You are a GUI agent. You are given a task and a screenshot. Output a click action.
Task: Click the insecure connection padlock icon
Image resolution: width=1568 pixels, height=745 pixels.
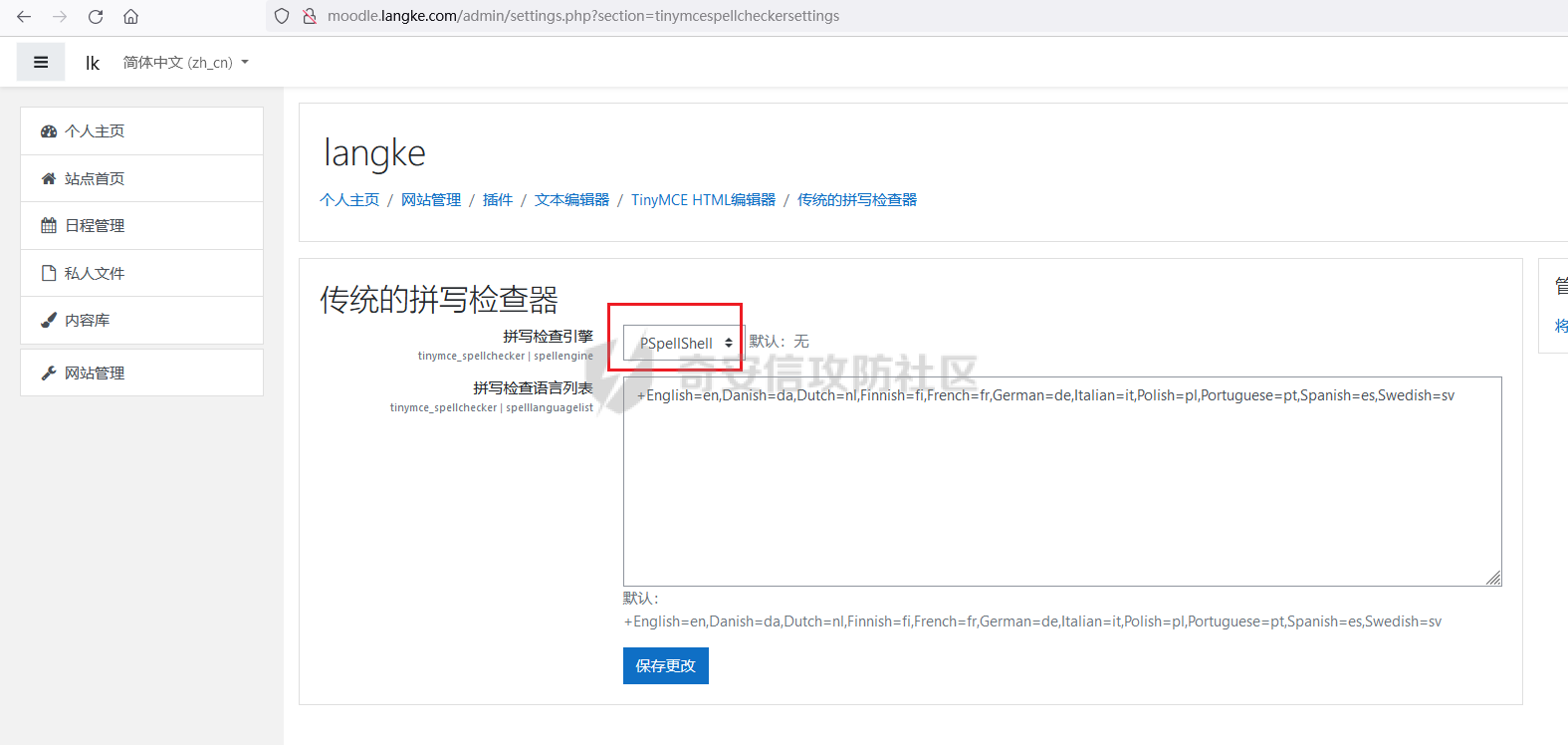coord(309,16)
